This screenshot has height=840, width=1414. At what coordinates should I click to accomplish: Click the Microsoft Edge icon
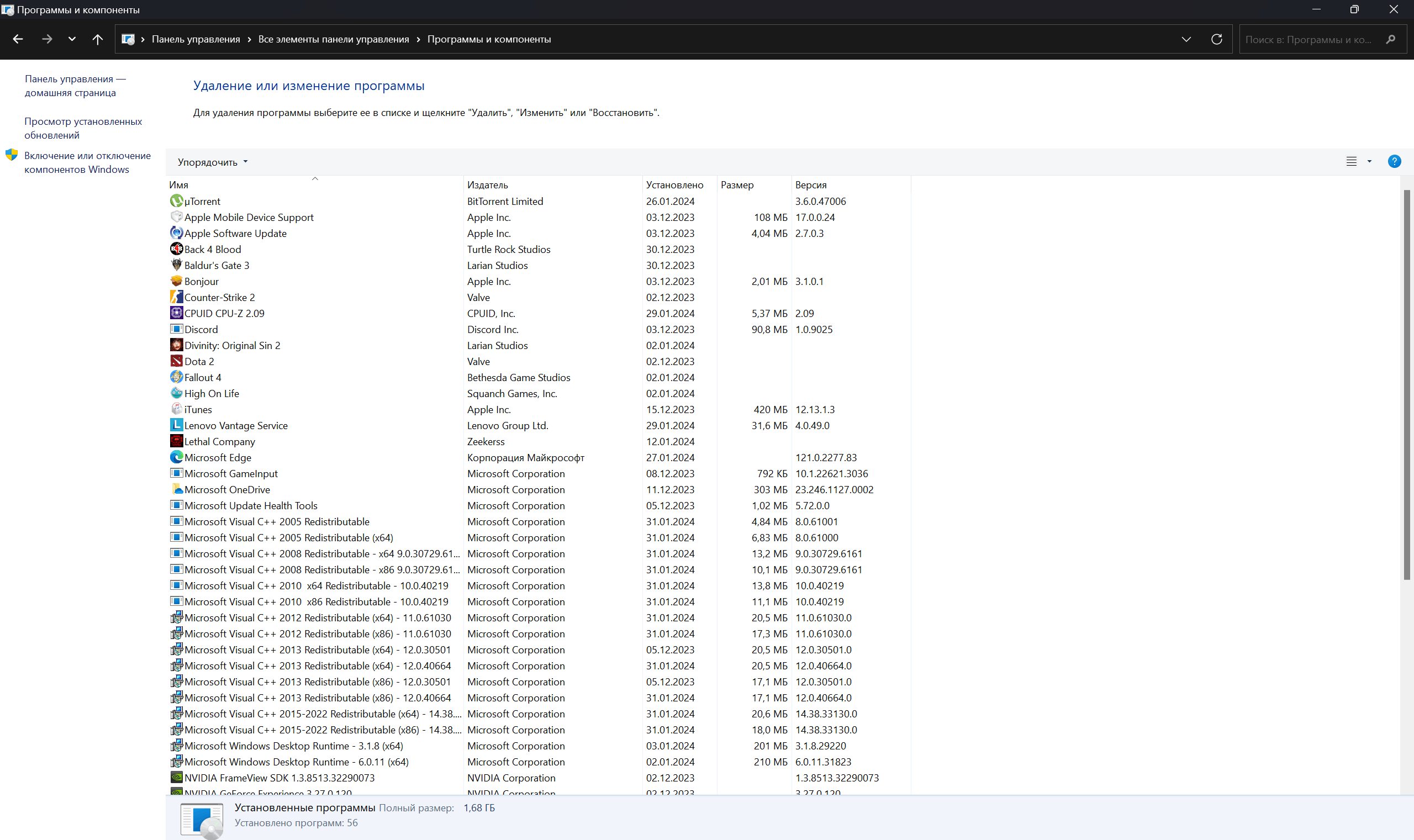tap(176, 457)
